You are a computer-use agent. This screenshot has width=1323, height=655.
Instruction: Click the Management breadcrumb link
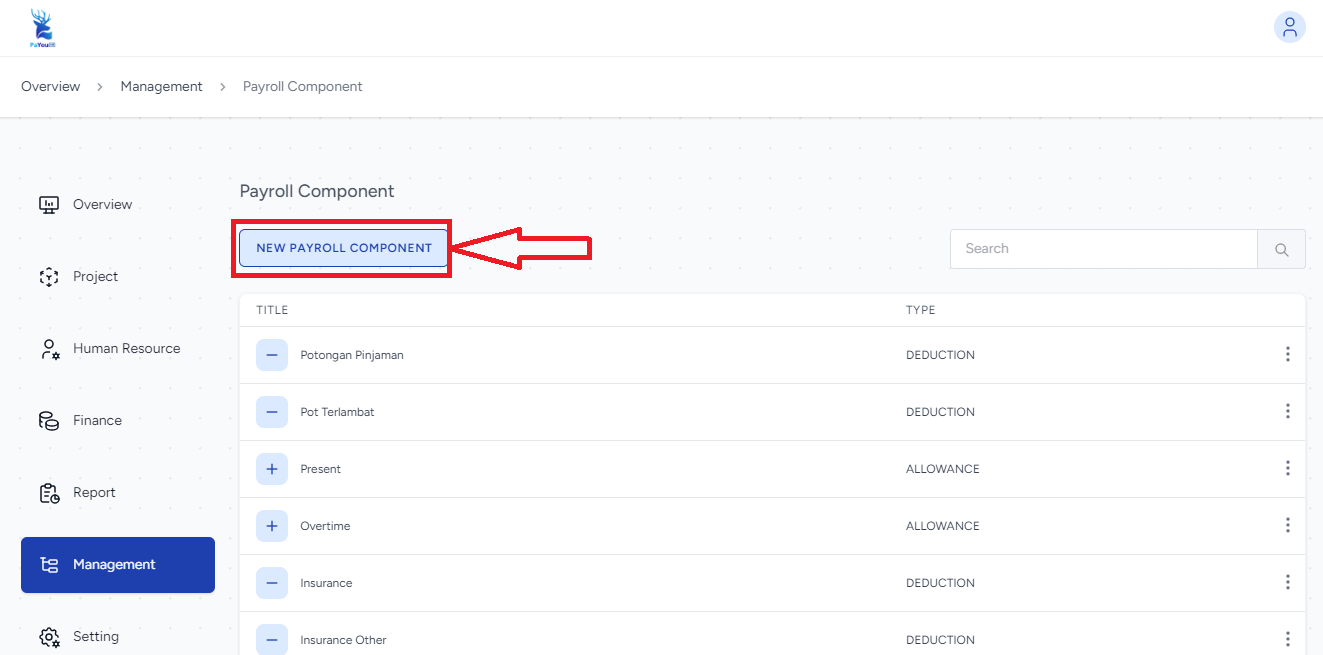[161, 87]
